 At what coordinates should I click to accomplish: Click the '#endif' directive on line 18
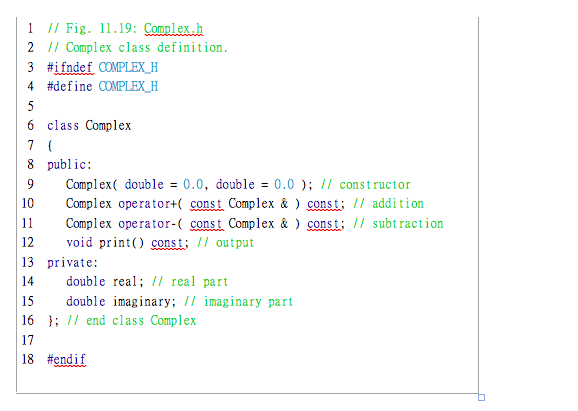[x=66, y=360]
